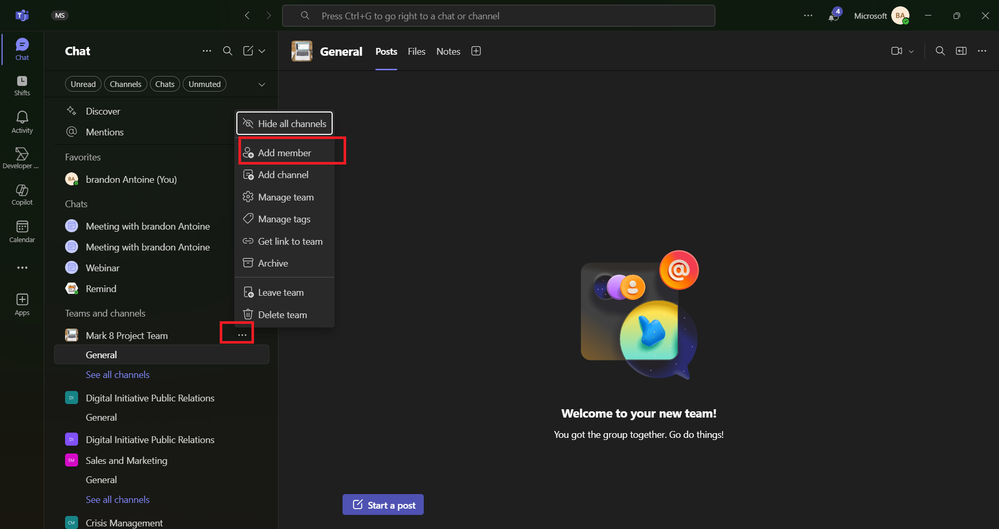Find in channel using the header search icon
The height and width of the screenshot is (529, 999).
pos(940,51)
